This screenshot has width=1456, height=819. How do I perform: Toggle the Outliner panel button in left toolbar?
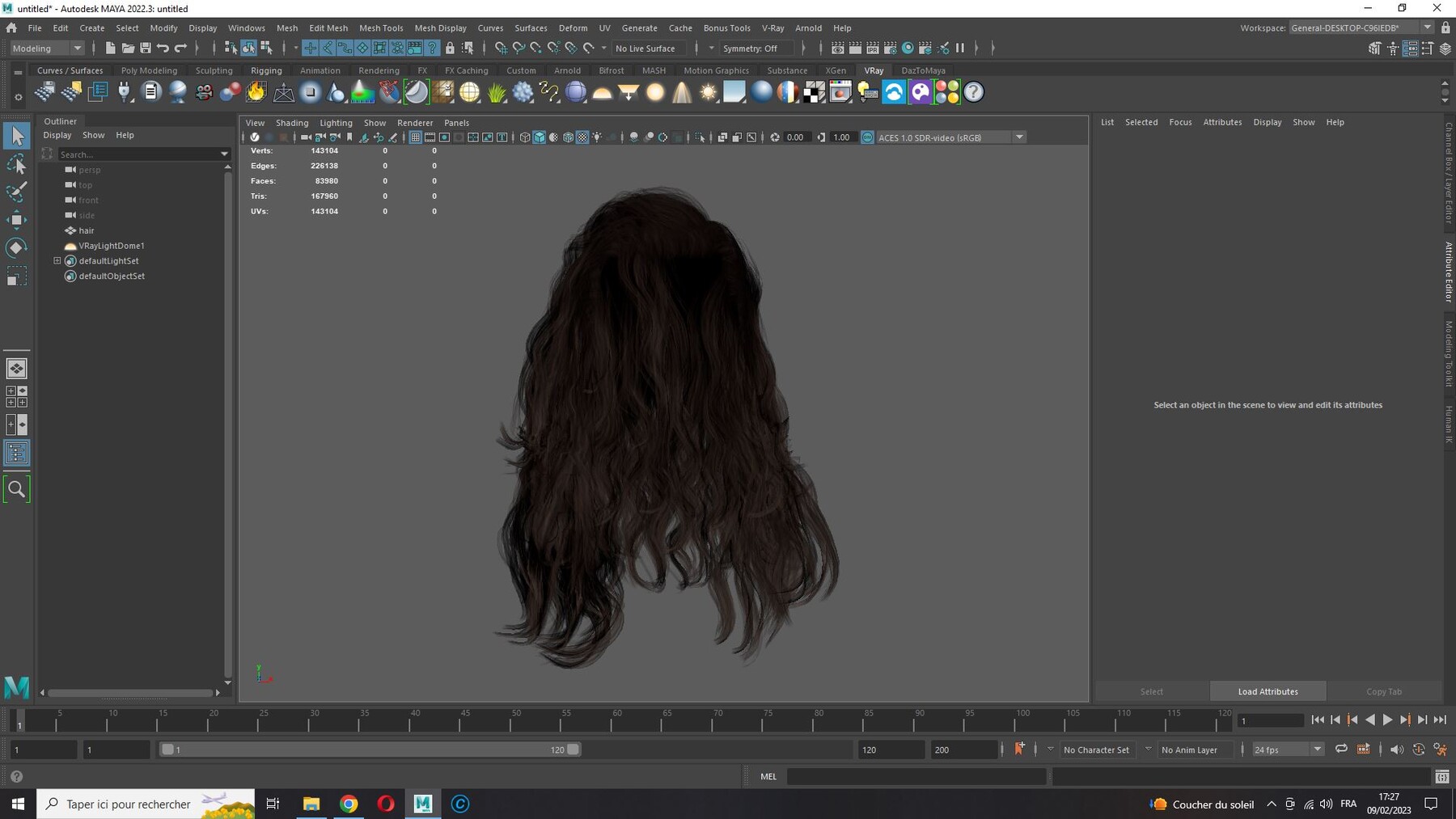(x=16, y=453)
